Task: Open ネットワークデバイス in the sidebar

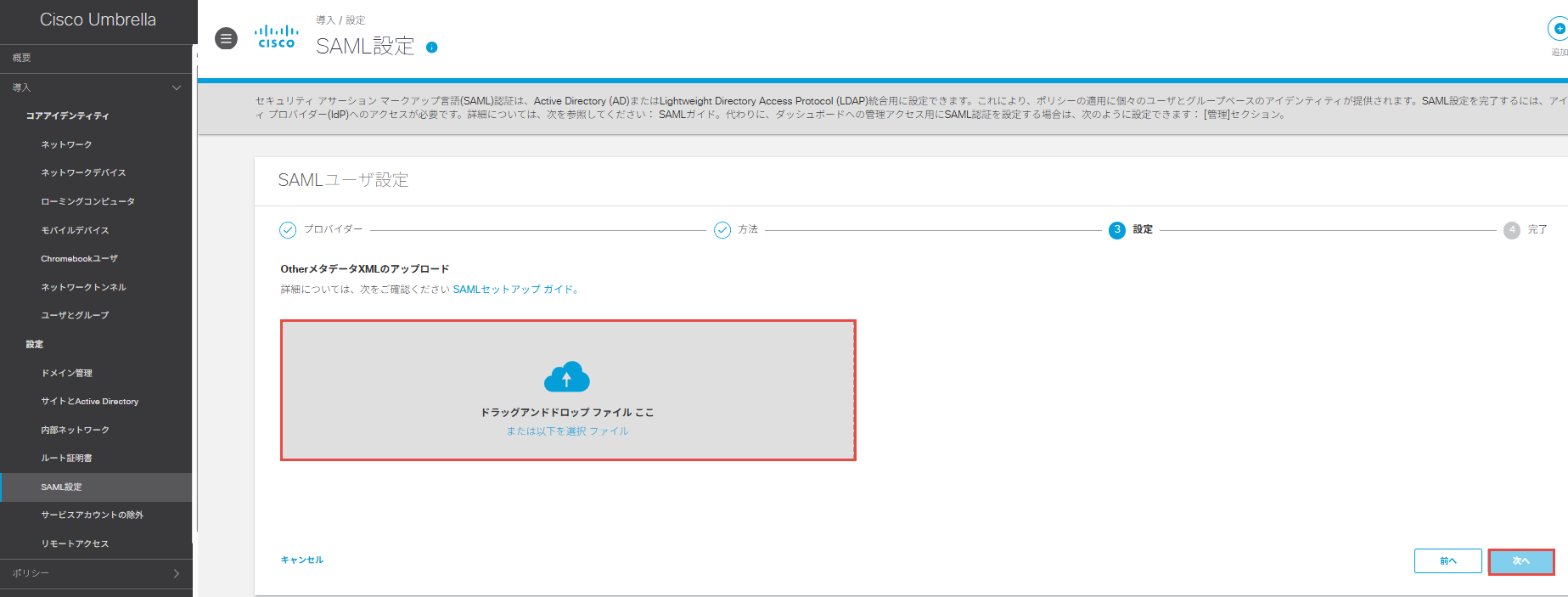Action: (x=83, y=172)
